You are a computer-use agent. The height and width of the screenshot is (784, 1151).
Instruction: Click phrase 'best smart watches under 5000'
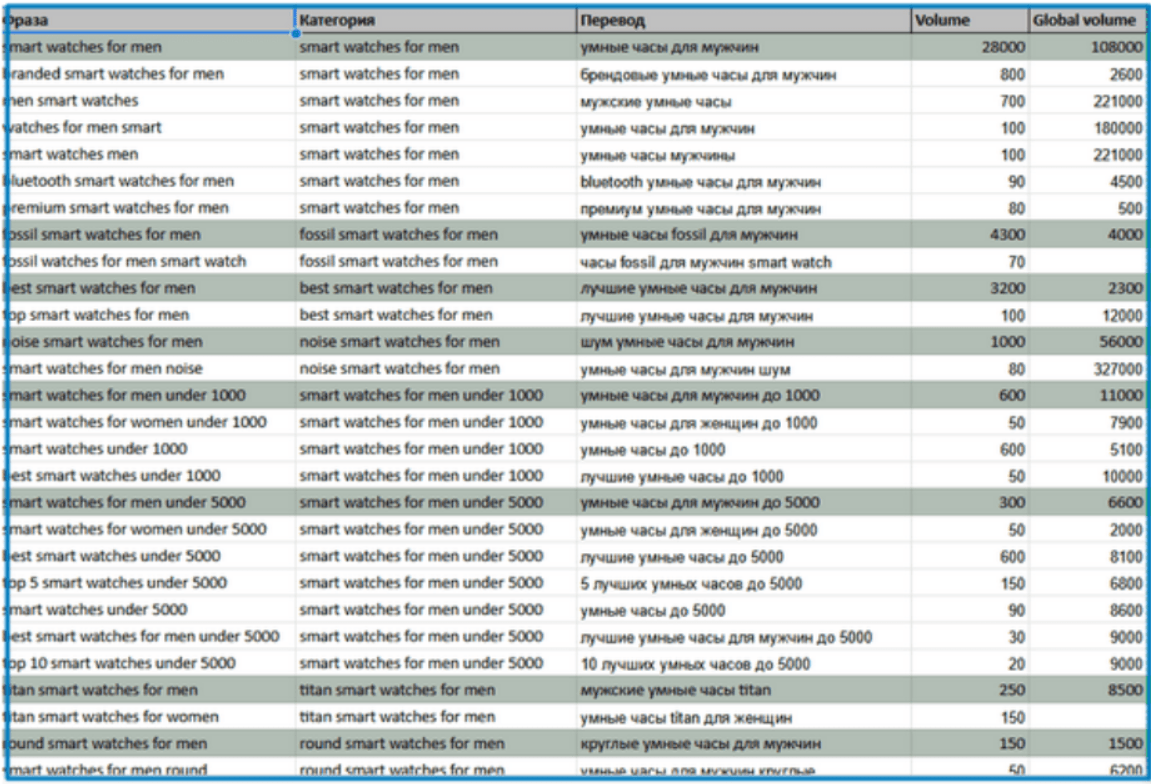click(x=150, y=556)
